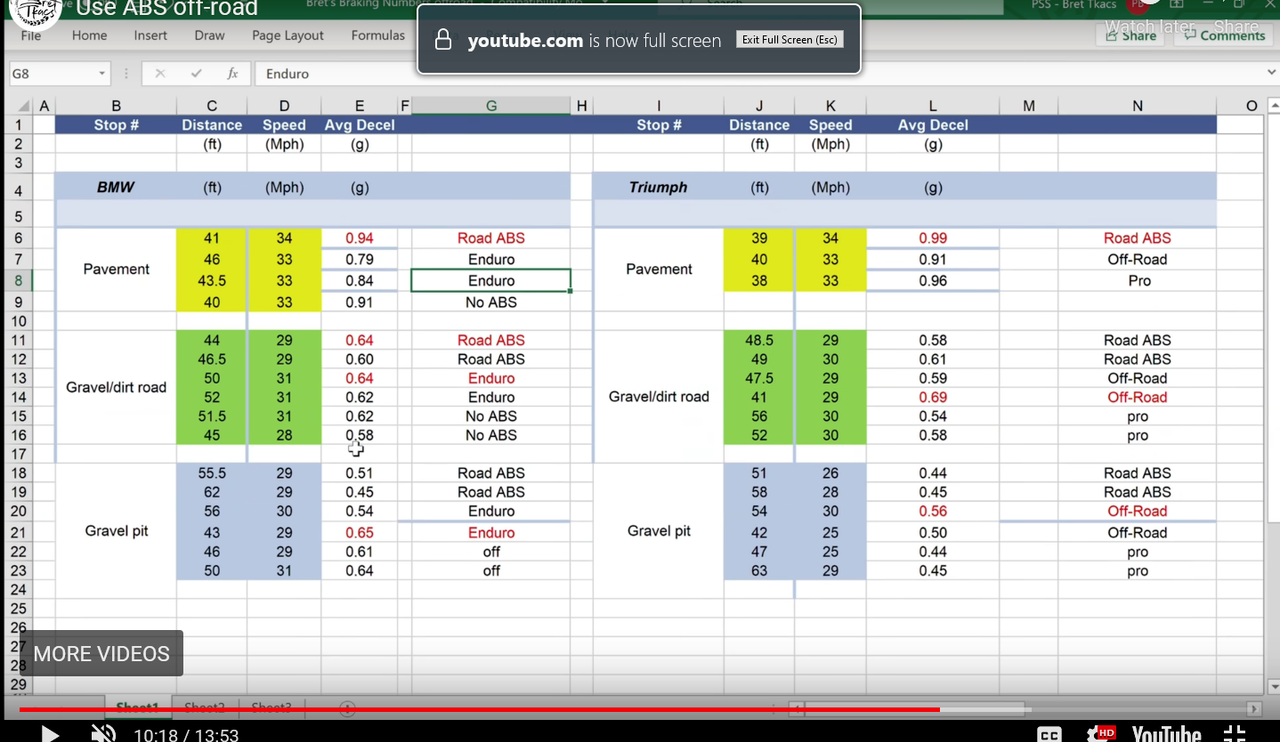Click 'No ABS' in row 9
Screen dimensions: 1280x742
(491, 302)
